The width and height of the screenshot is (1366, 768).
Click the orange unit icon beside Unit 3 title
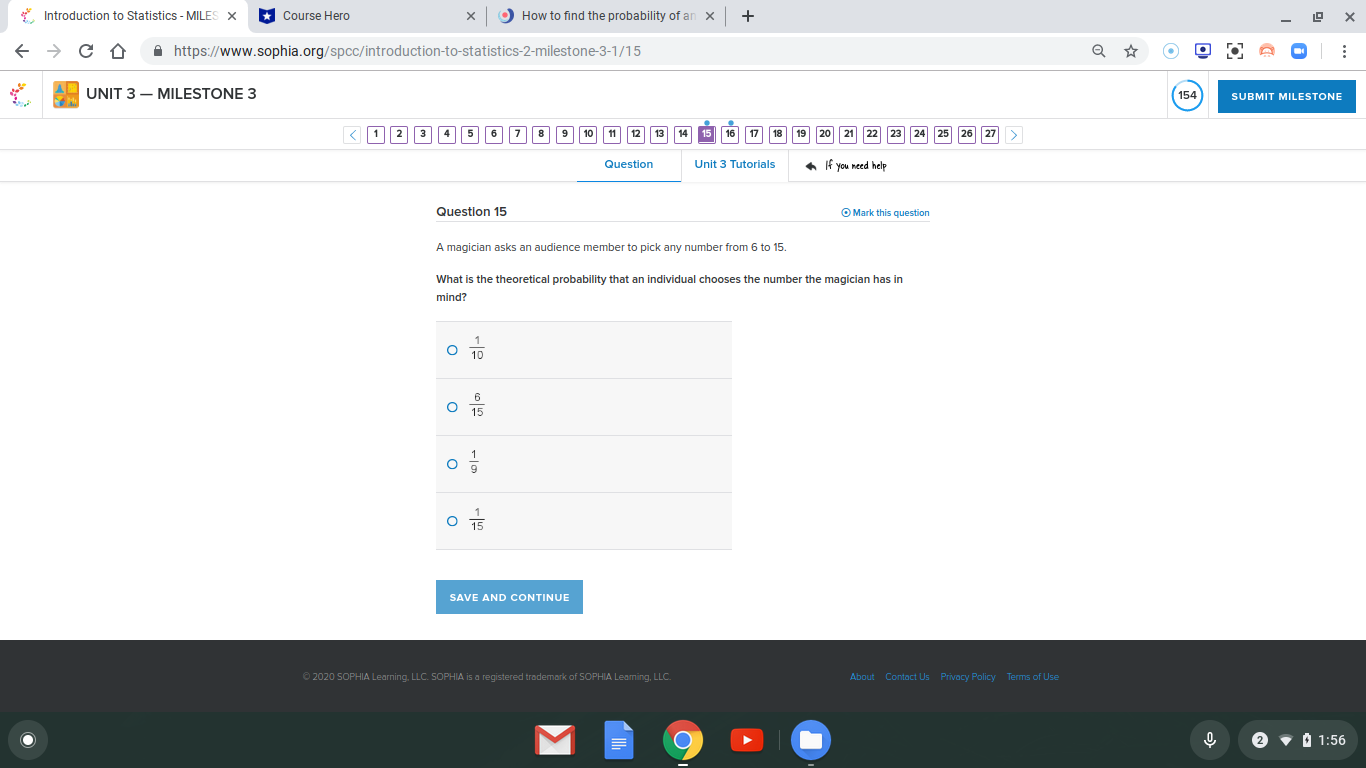pos(66,94)
